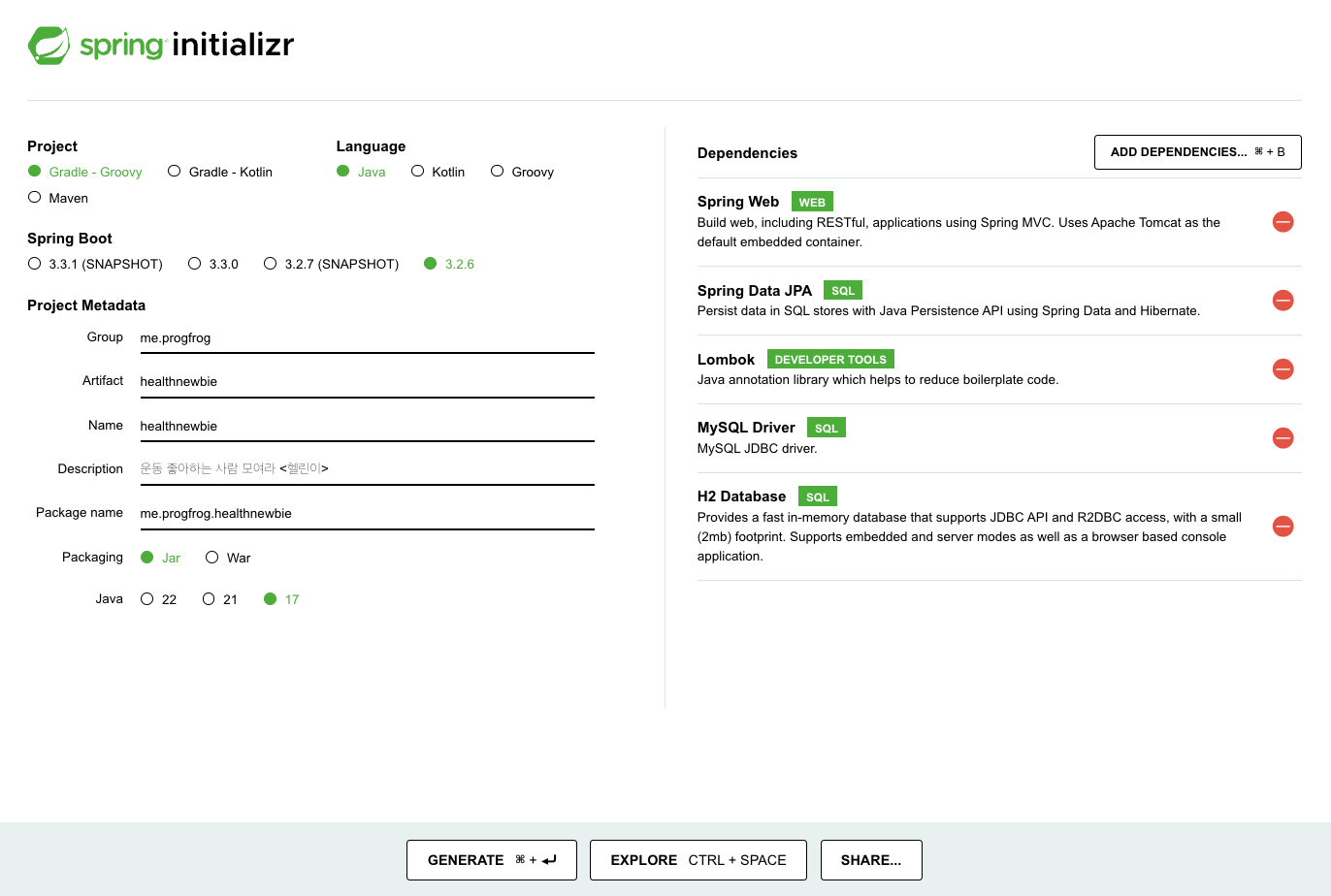
Task: Click the SQL tag on Spring Data JPA
Action: click(x=843, y=290)
